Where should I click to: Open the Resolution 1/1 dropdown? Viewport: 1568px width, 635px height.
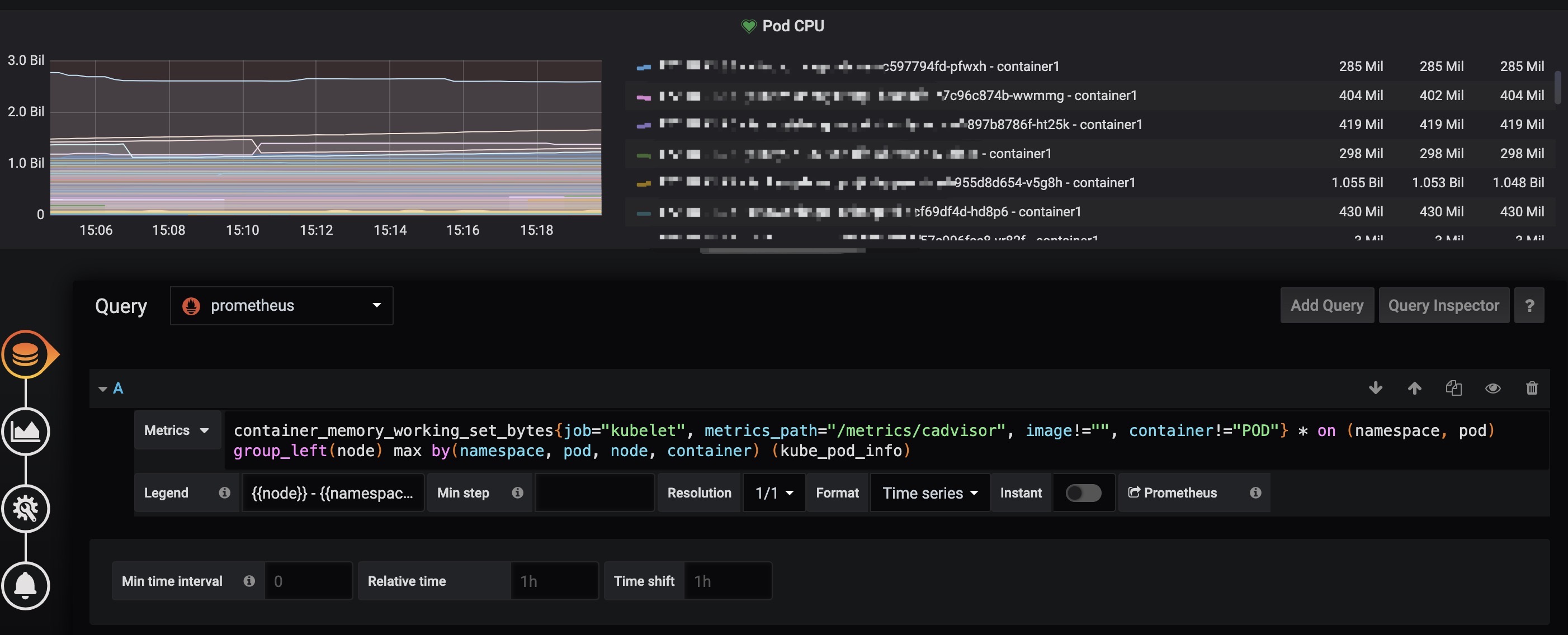773,492
